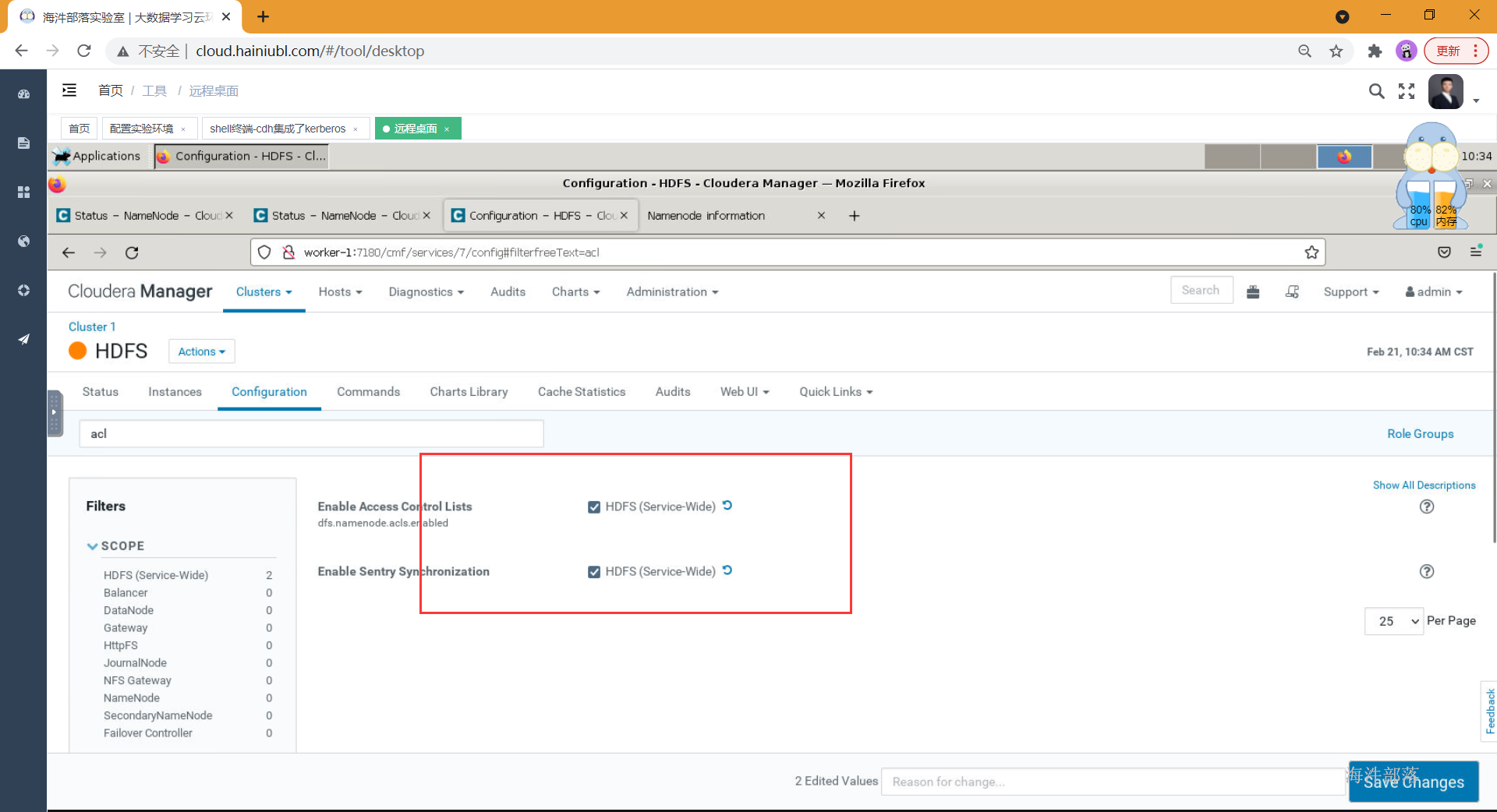Open Chrome extensions puzzle icon
The image size is (1497, 812).
tap(1375, 51)
